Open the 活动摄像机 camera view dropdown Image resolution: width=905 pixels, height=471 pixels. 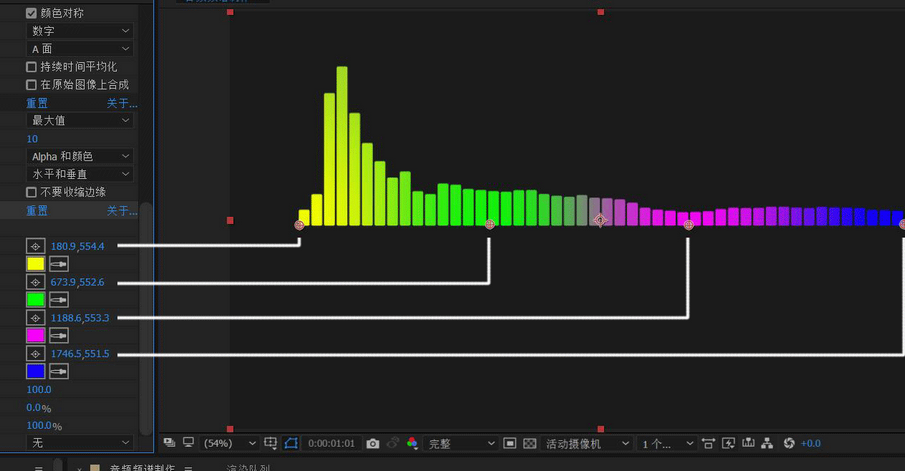587,443
